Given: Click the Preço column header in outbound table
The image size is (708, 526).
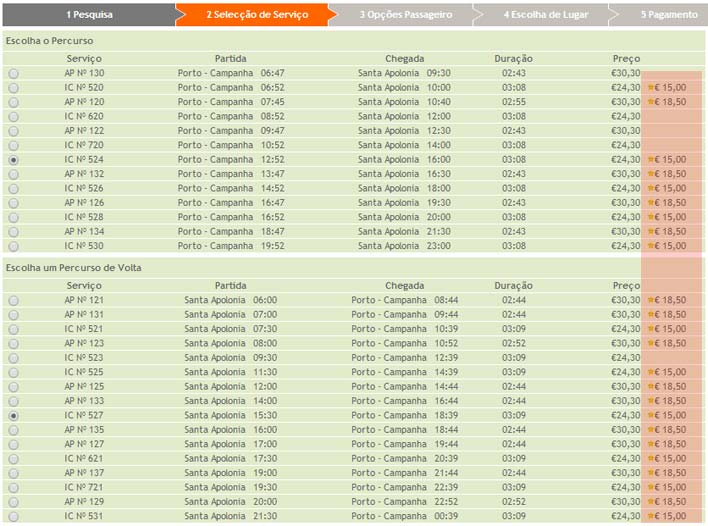Looking at the screenshot, I should [x=626, y=59].
